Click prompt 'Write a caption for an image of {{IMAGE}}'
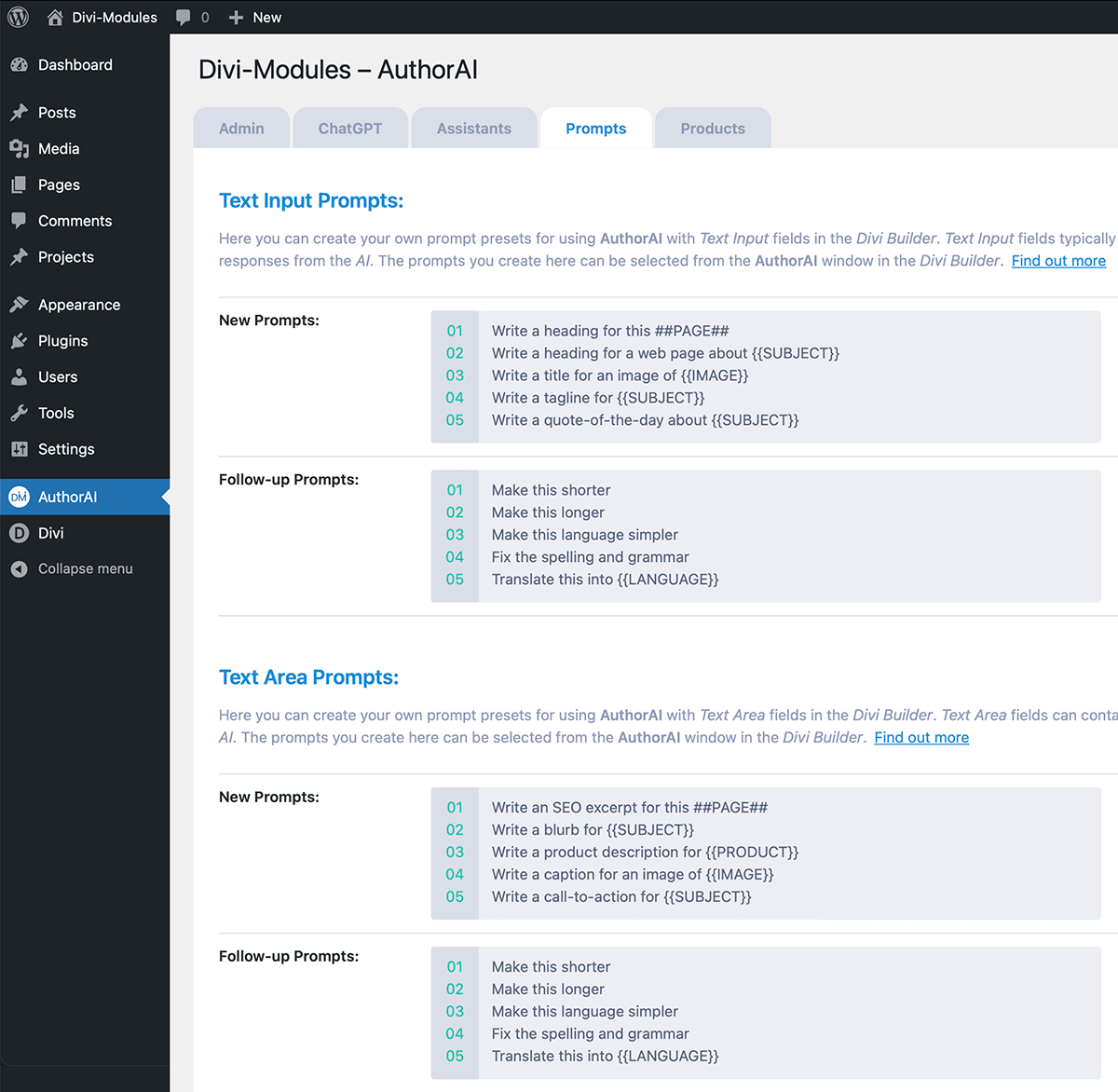The height and width of the screenshot is (1092, 1118). [633, 875]
